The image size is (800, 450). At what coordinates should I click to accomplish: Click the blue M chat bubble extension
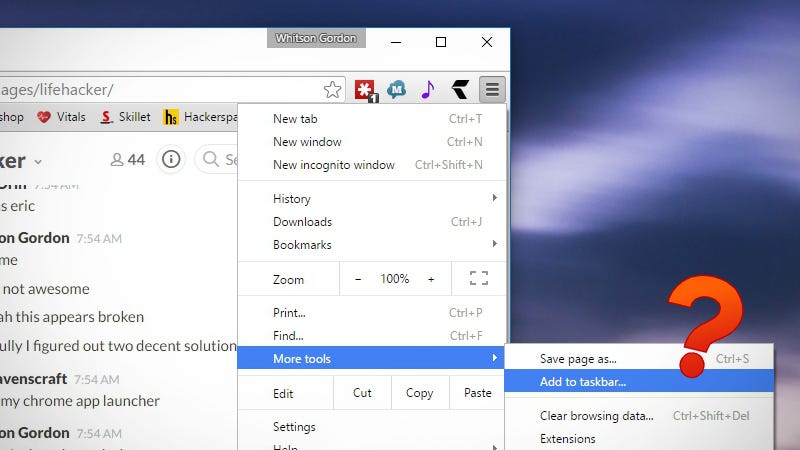(x=396, y=90)
